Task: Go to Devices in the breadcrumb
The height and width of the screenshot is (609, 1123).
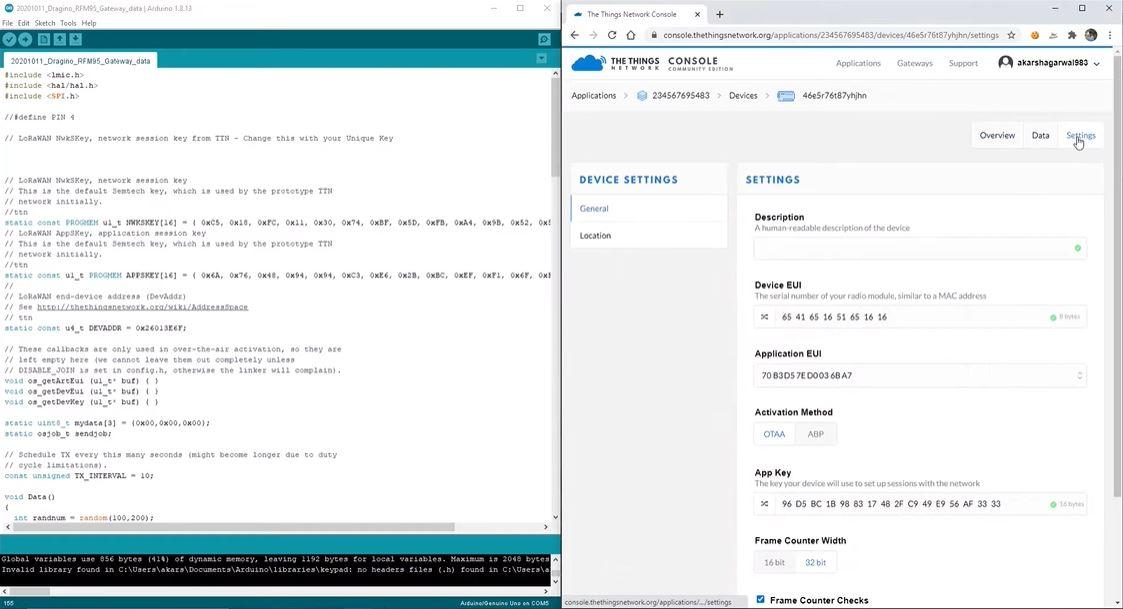Action: point(743,95)
